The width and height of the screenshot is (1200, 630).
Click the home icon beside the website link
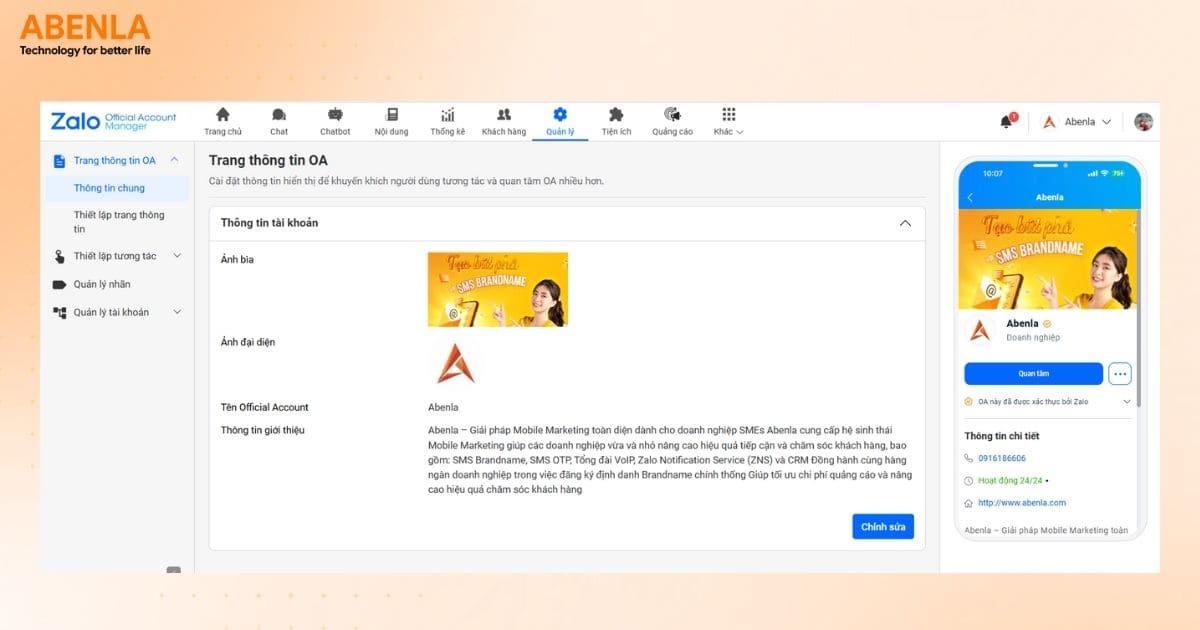969,503
